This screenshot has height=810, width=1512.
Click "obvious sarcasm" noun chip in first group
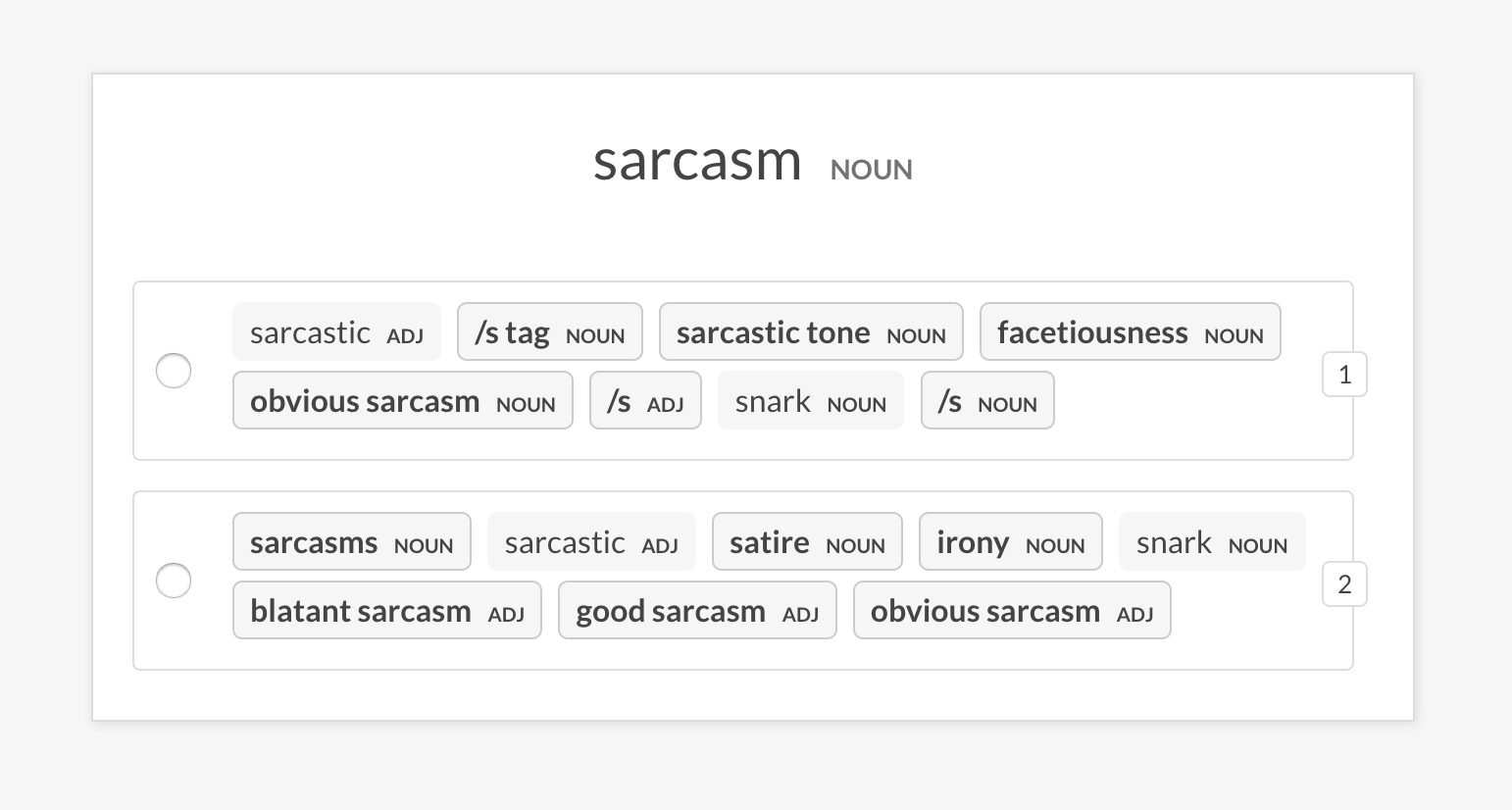402,401
